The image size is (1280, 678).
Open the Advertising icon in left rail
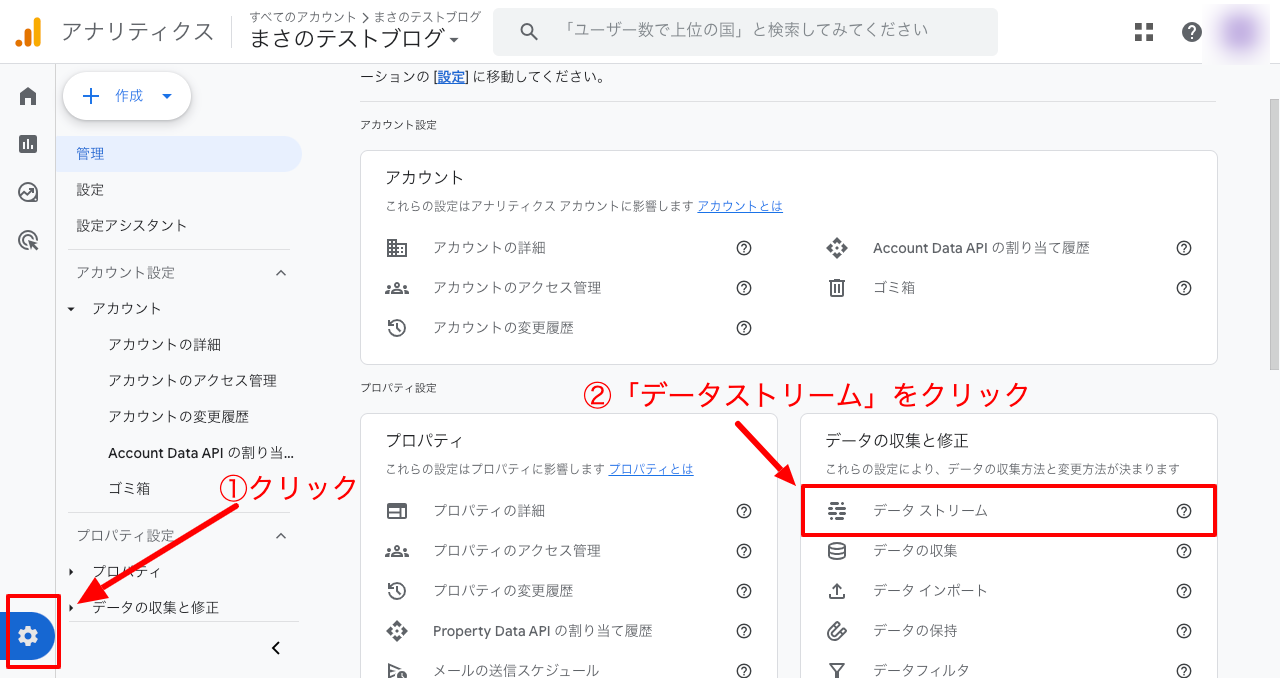(x=28, y=240)
